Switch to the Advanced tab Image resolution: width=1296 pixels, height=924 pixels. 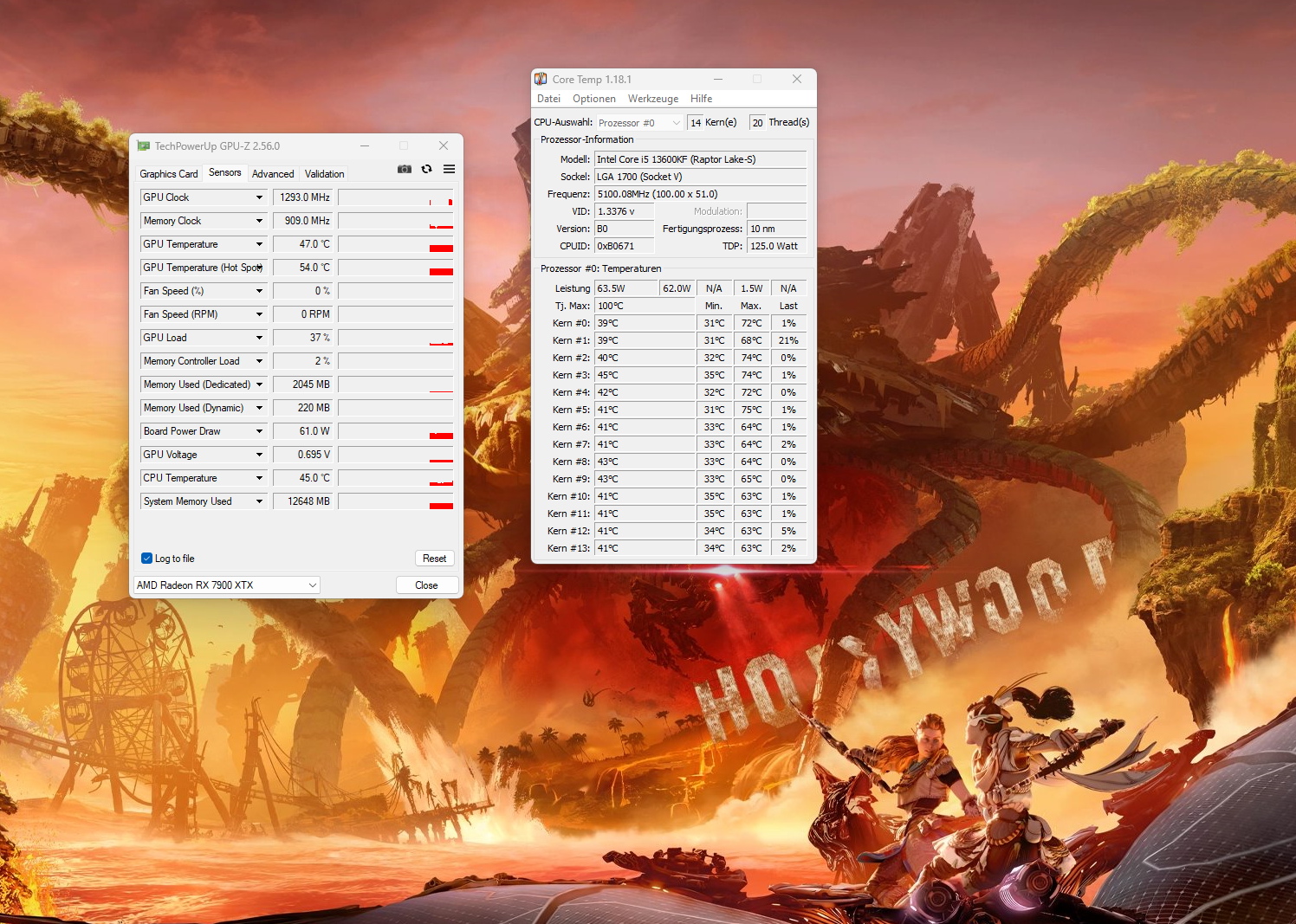click(x=273, y=174)
